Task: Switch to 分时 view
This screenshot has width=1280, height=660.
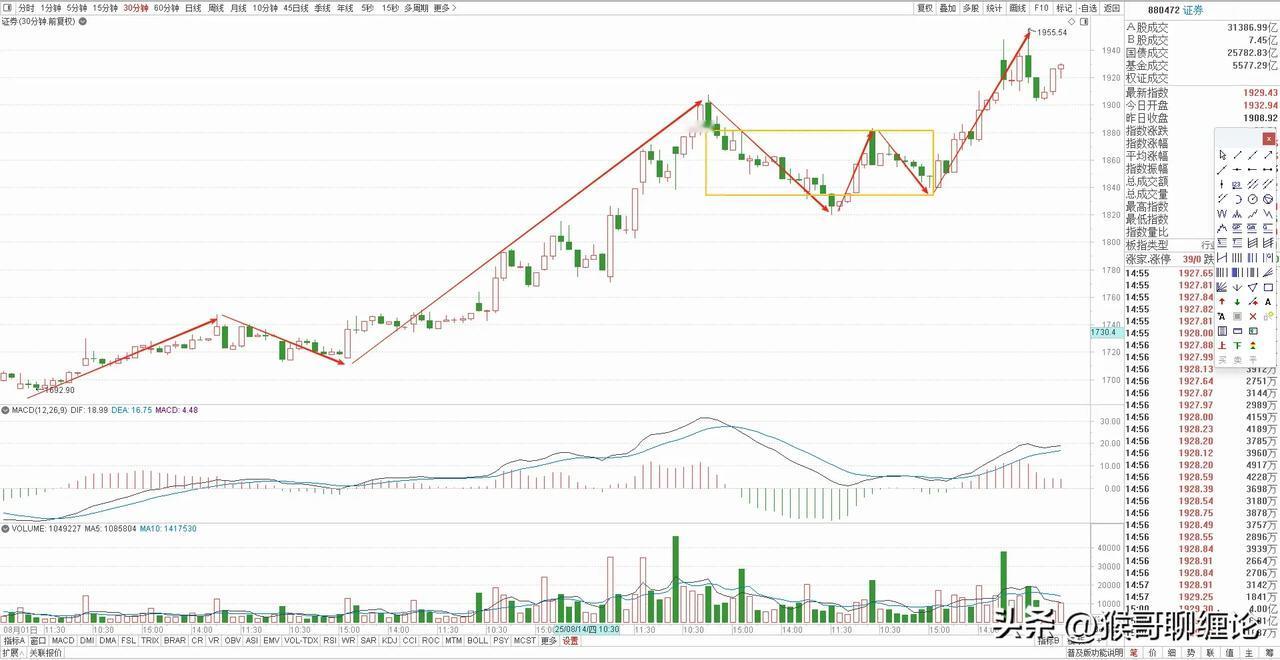Action: click(26, 8)
